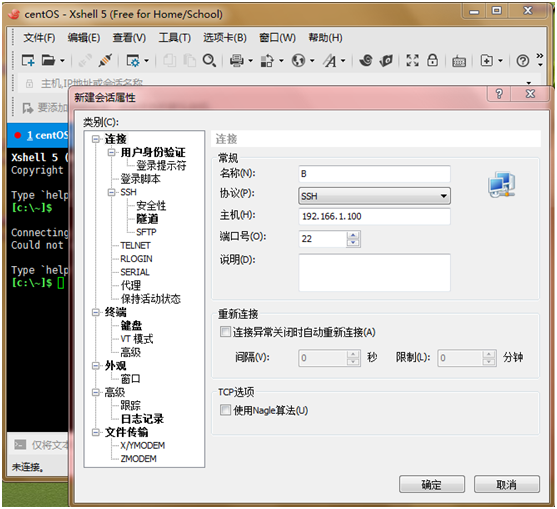Viewport: 557px width, 509px height.
Task: Open session properties gear icon
Action: click(133, 61)
